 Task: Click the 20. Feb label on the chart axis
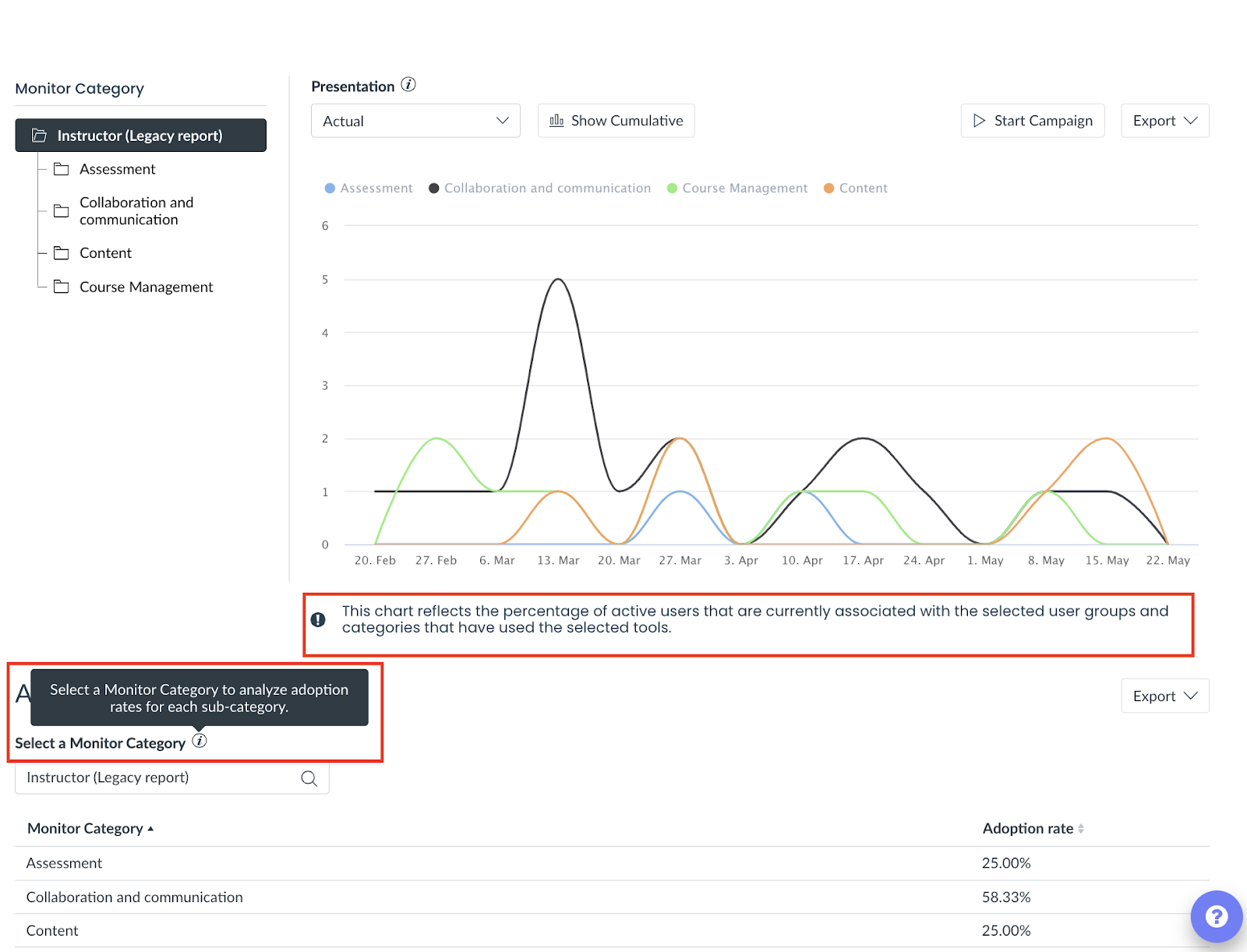[375, 560]
